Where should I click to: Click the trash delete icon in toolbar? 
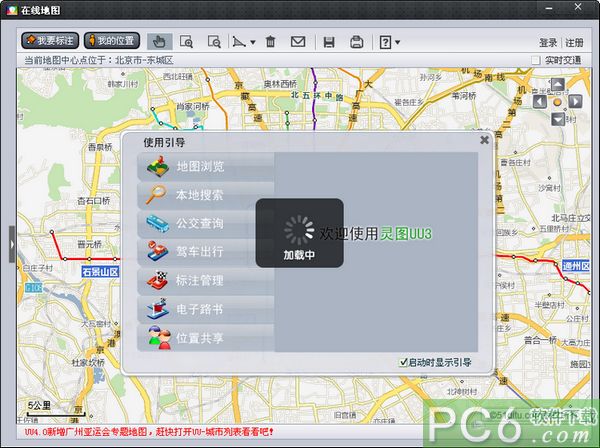[x=270, y=41]
